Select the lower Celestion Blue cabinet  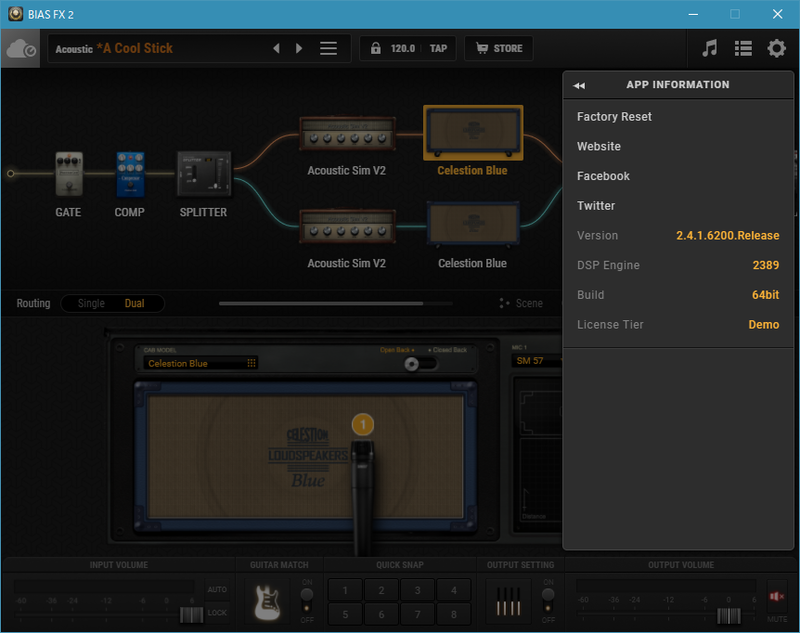coord(473,224)
